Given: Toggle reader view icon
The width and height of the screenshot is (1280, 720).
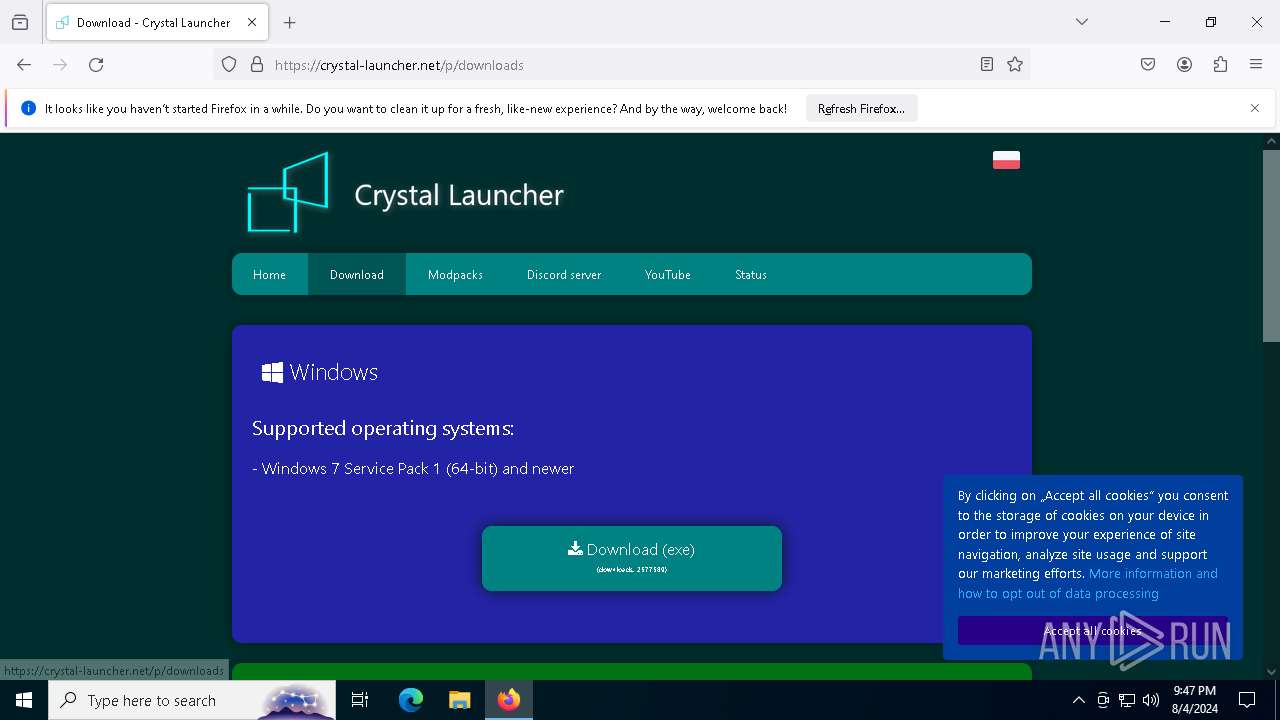Looking at the screenshot, I should (x=987, y=65).
